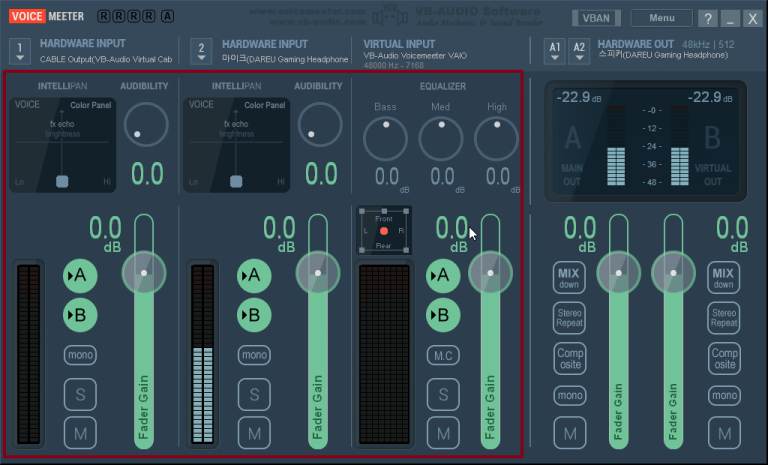This screenshot has height=465, width=768.
Task: Click the VB-Audio Voicemeeter VAIO label
Action: 415,55
